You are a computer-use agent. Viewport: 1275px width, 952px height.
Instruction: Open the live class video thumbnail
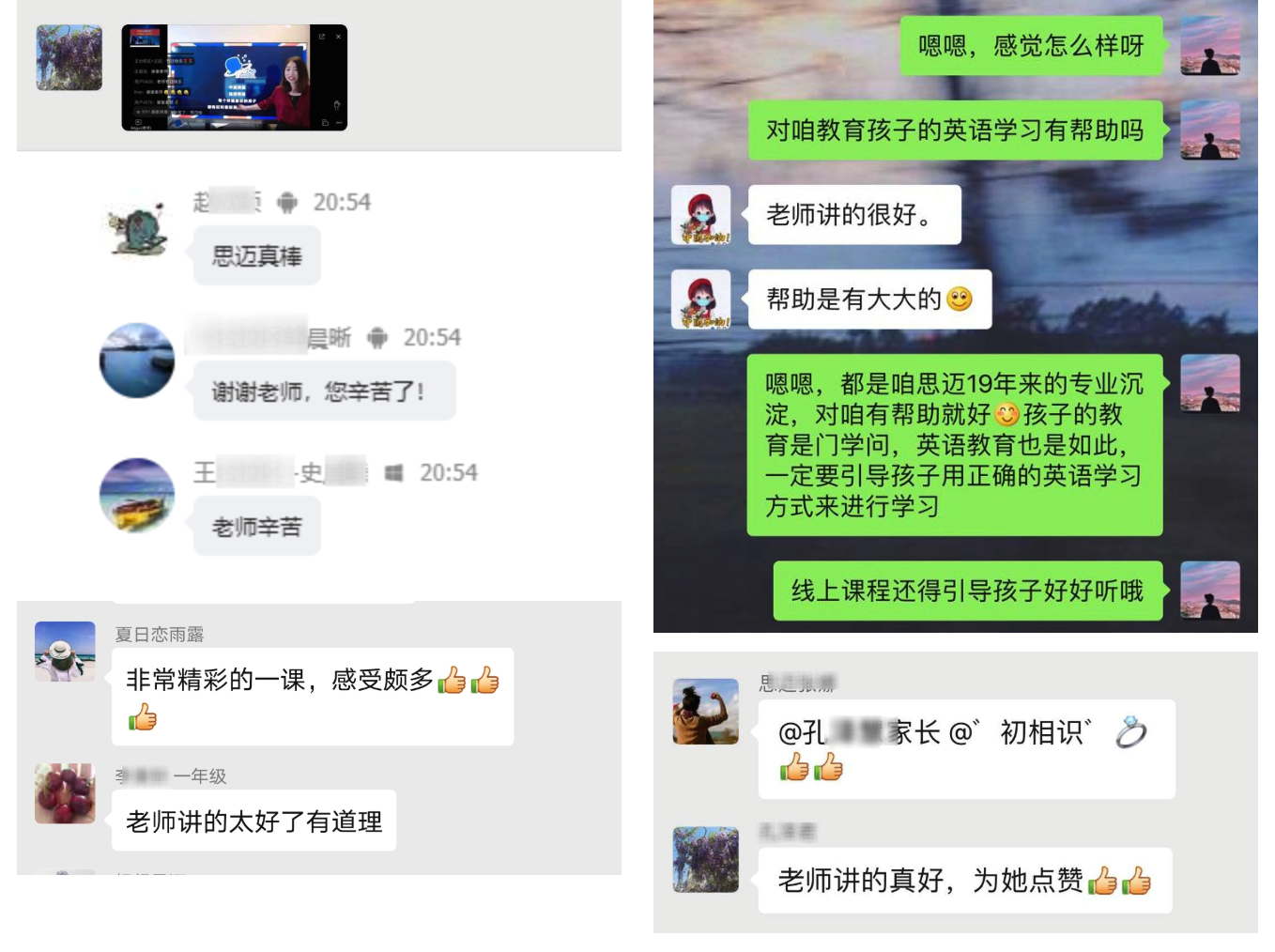pos(234,78)
